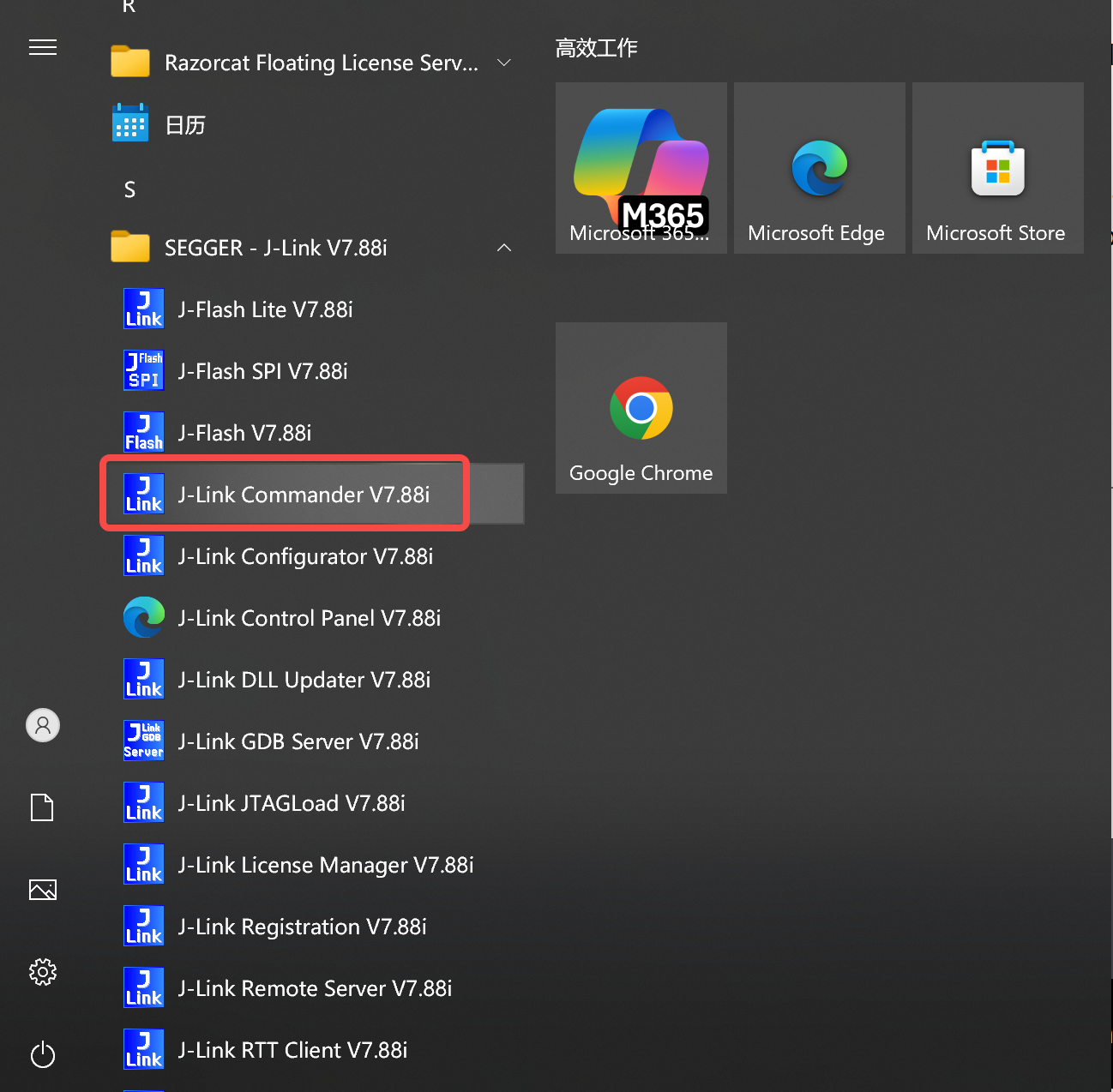Open the user account icon in sidebar

[43, 725]
